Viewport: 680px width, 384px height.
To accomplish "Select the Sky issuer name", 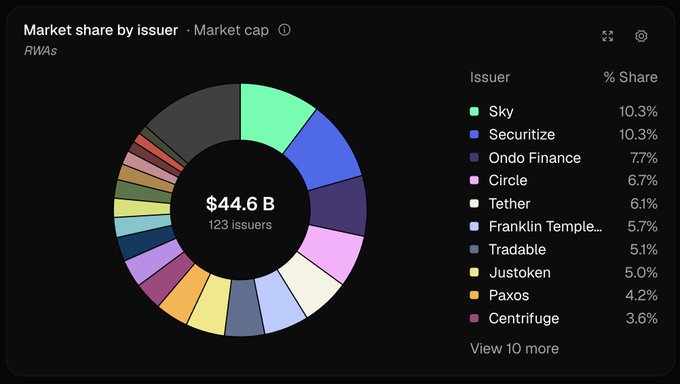I will pos(501,112).
